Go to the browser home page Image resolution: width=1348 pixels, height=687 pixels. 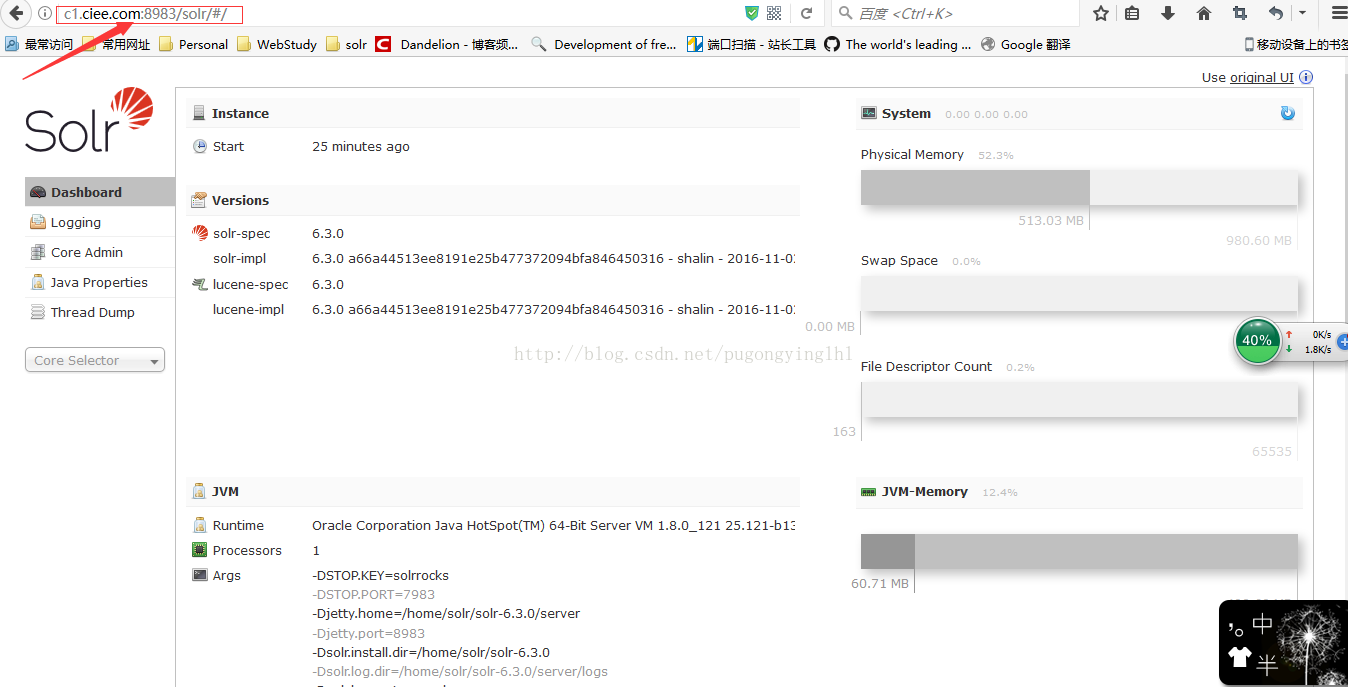click(1204, 13)
